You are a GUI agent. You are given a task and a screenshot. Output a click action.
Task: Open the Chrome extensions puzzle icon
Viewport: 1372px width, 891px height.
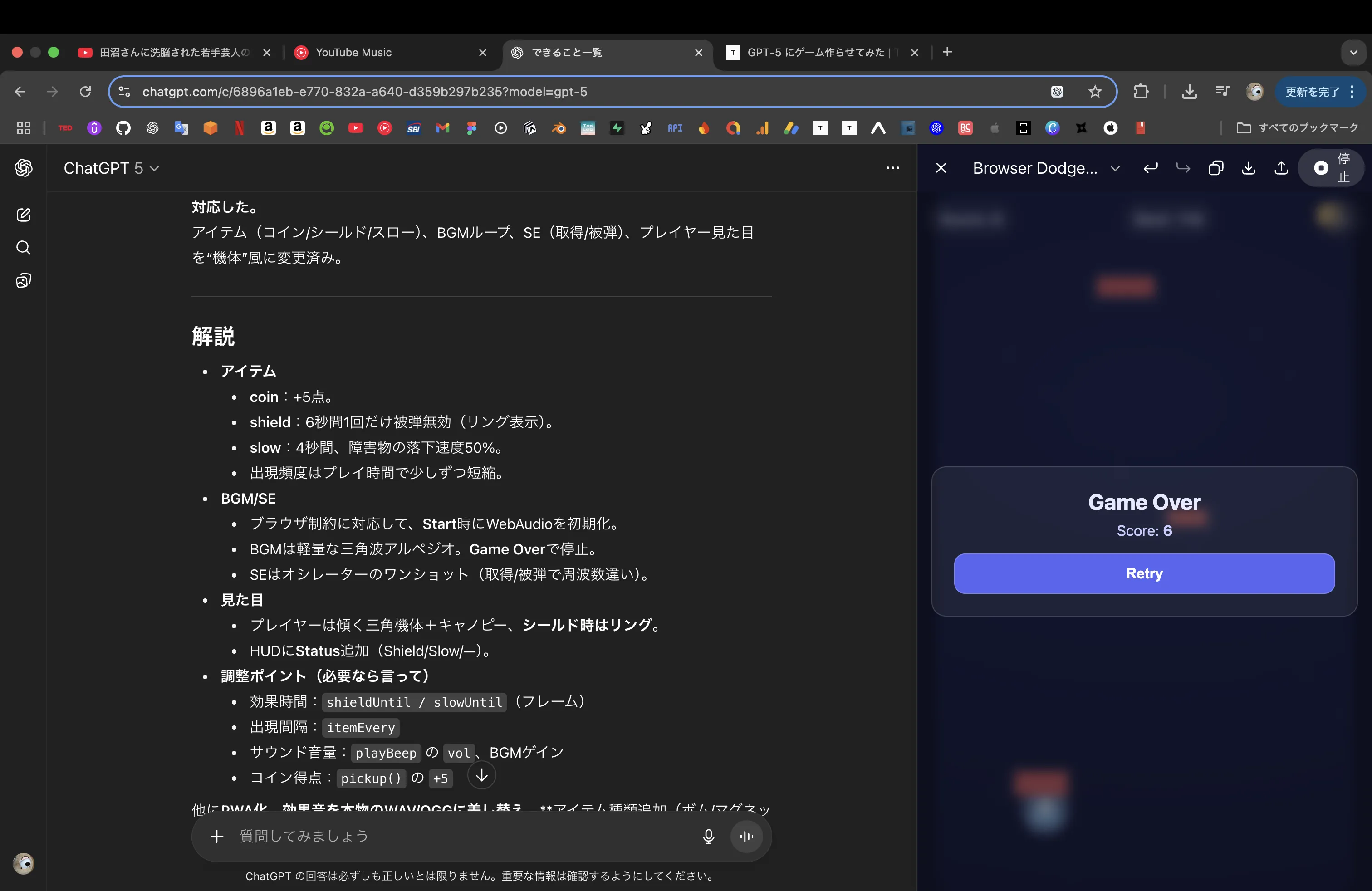click(1141, 91)
